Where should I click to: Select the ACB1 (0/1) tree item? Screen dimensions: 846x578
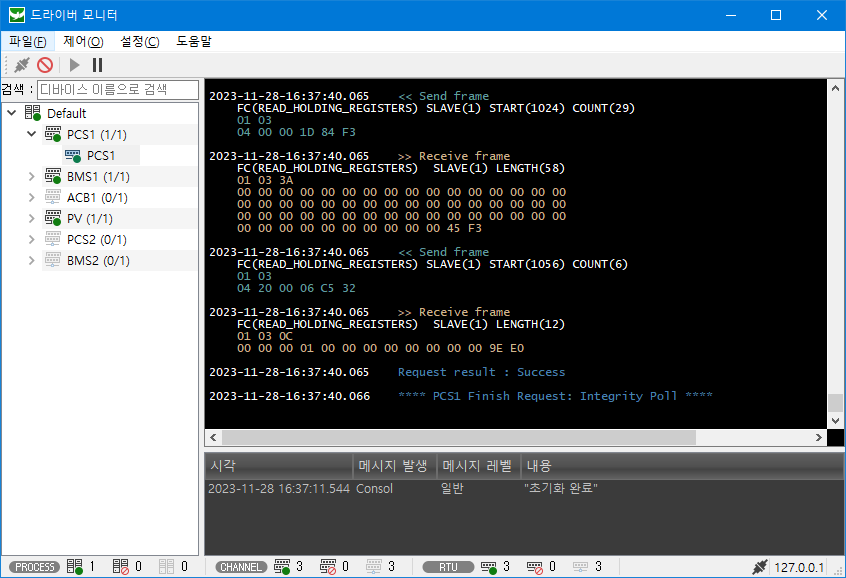97,198
